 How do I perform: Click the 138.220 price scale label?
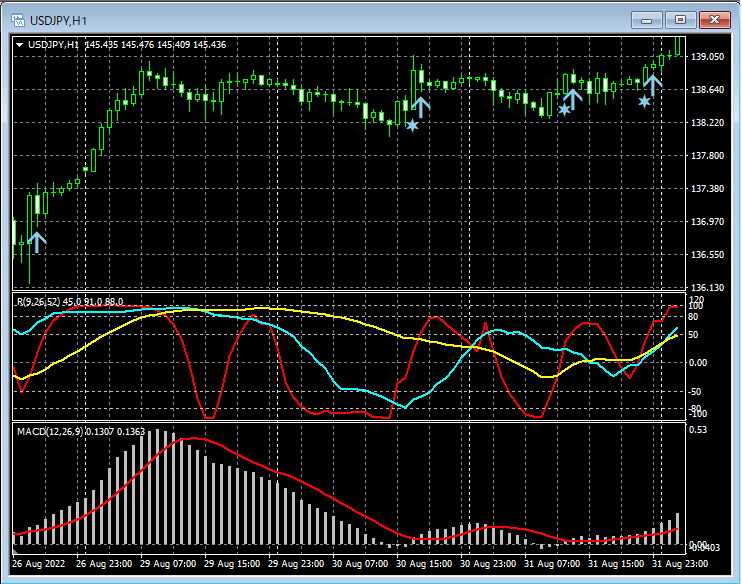click(708, 123)
